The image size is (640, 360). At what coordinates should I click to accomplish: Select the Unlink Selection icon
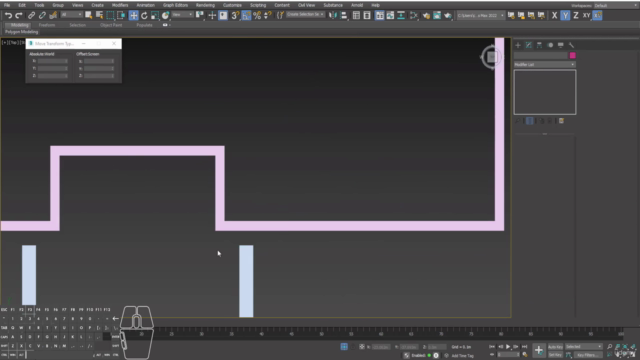click(x=42, y=16)
